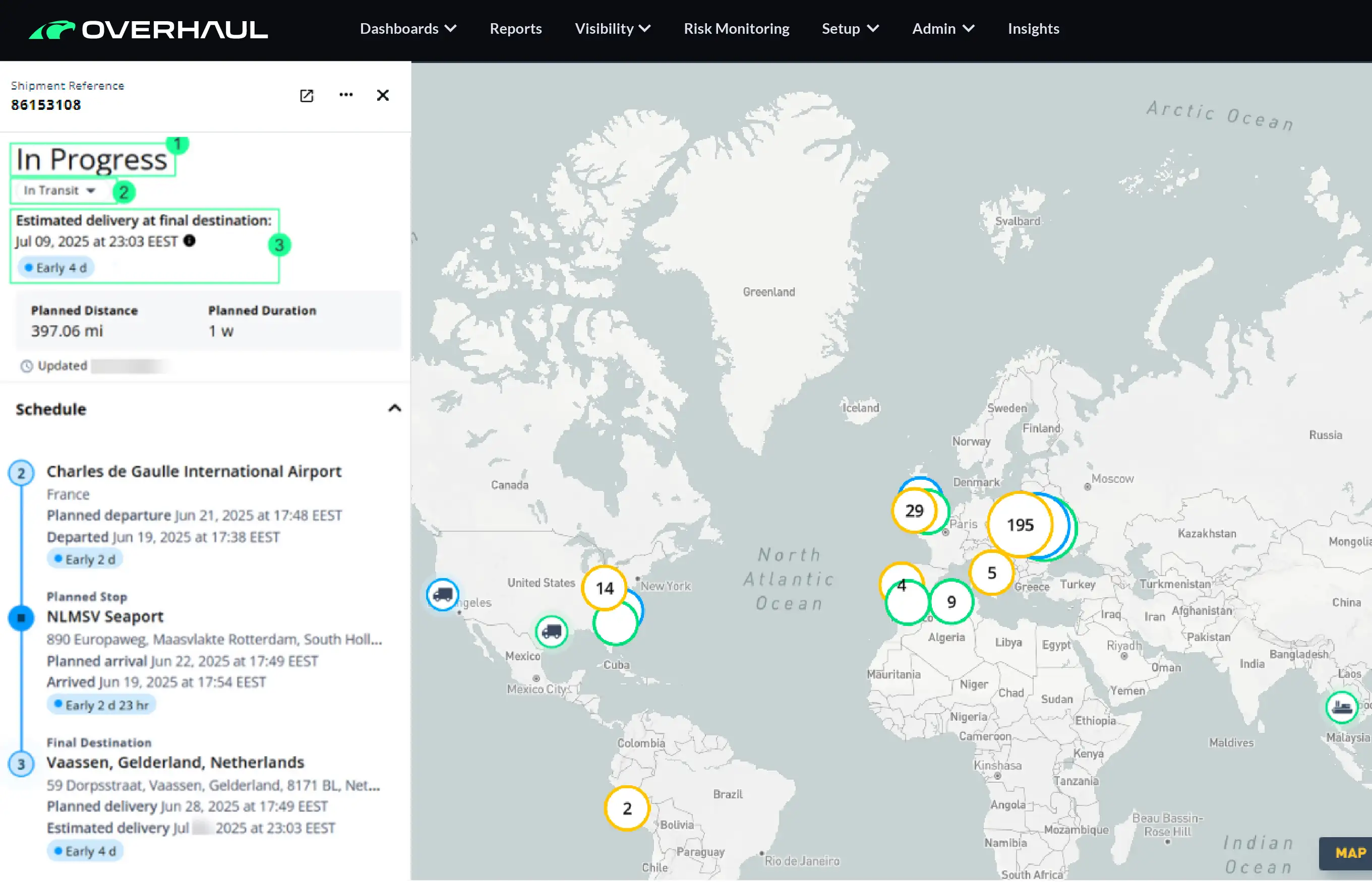Open the Reports page
The image size is (1372, 882).
tap(515, 29)
